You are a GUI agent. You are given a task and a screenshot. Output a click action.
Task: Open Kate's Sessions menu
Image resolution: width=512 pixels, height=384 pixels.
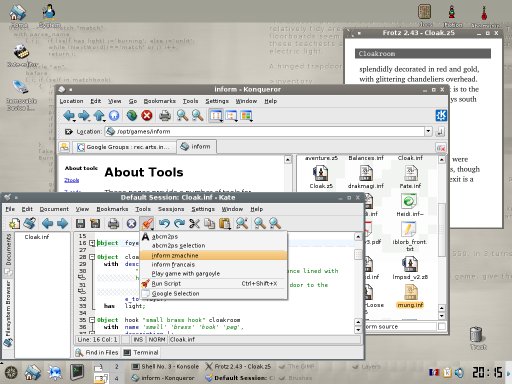click(171, 209)
